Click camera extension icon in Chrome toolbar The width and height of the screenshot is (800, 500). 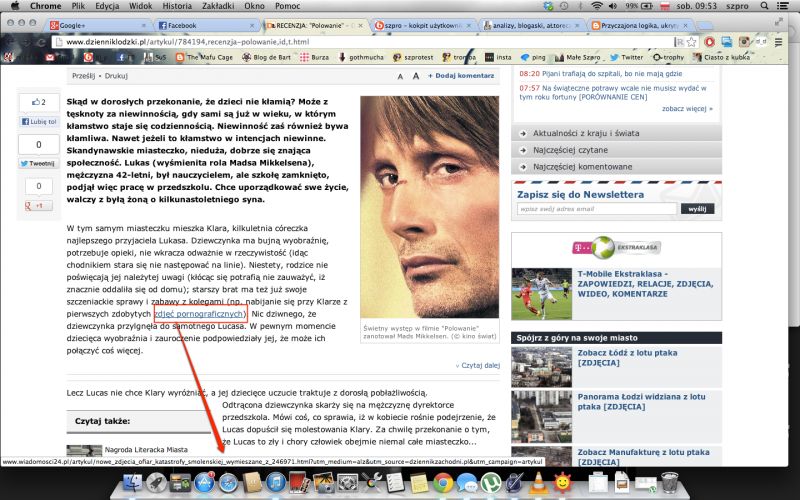744,42
